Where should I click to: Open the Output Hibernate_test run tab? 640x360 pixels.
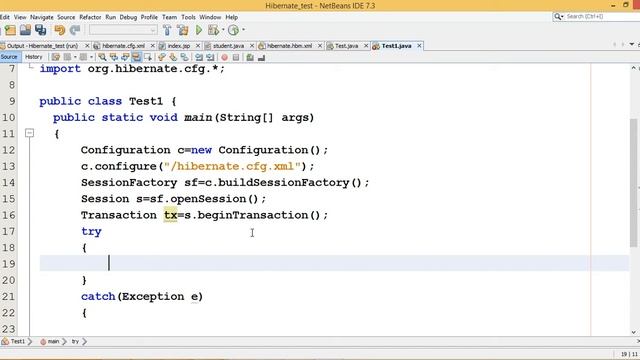tap(42, 46)
